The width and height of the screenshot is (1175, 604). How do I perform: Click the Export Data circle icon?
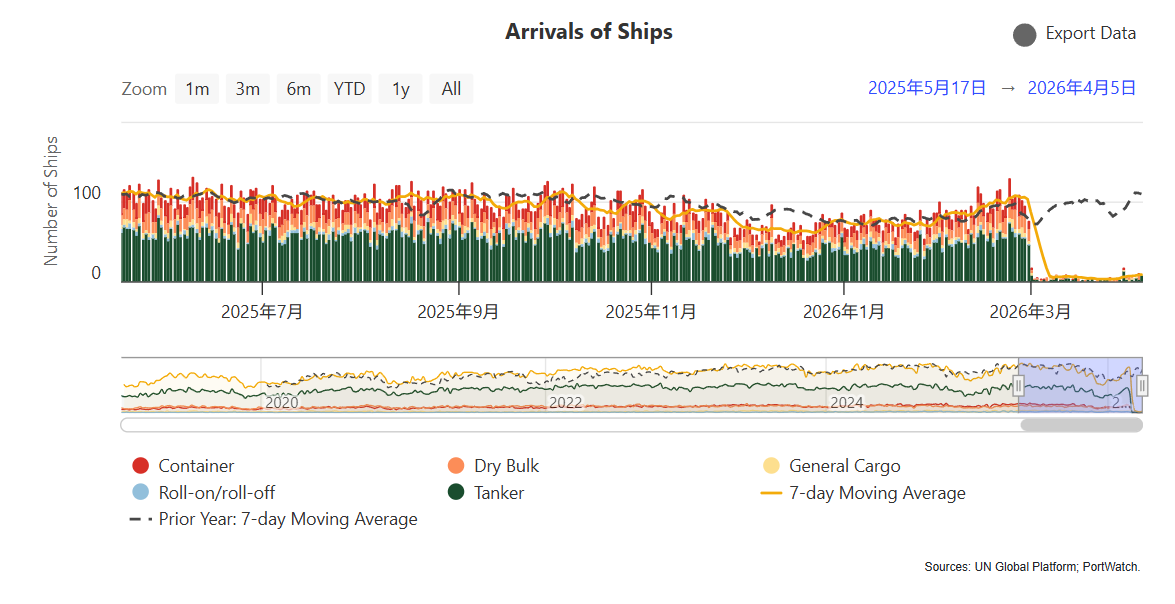click(1024, 35)
